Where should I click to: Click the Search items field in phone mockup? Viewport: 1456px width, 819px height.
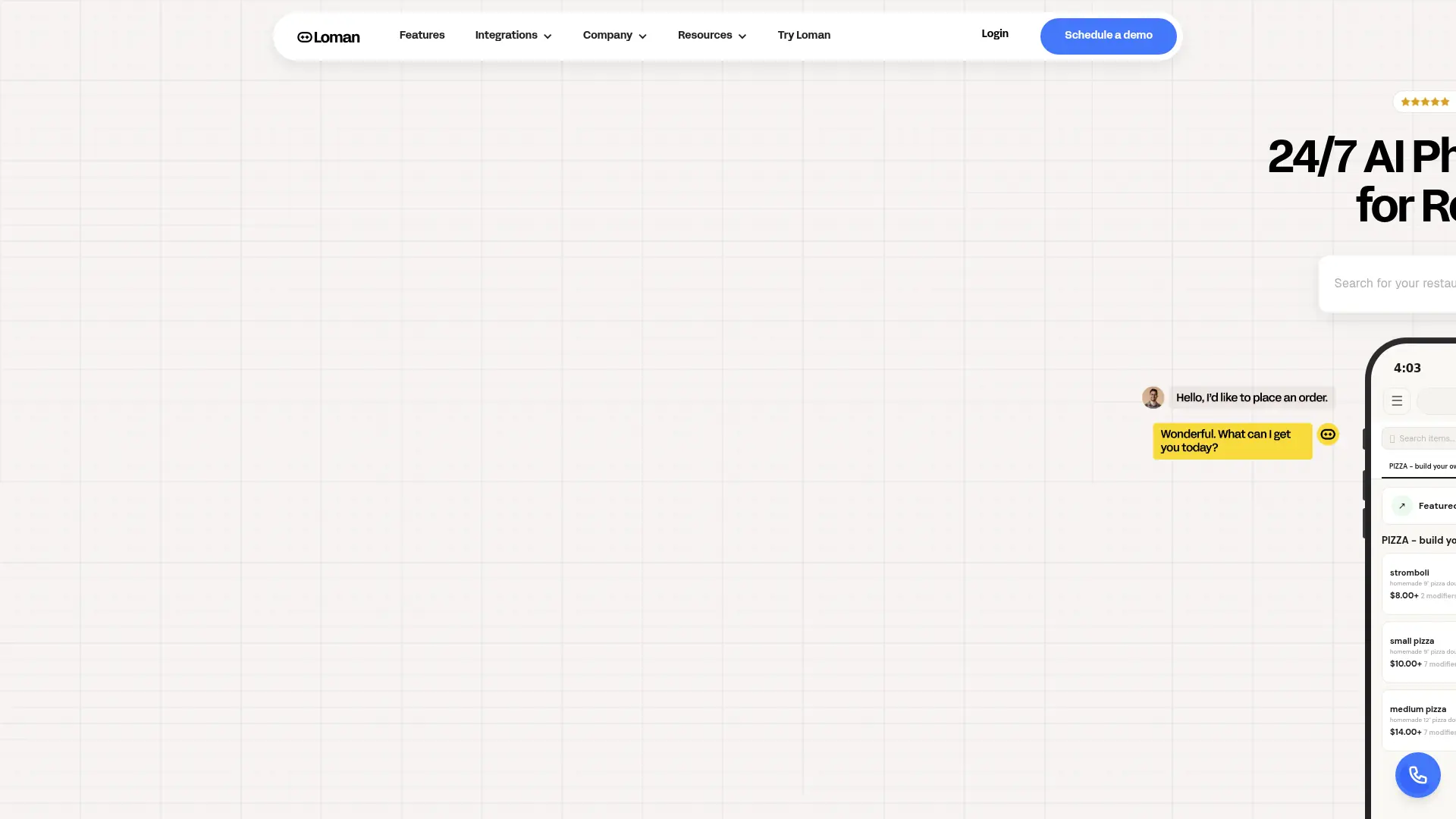1420,438
